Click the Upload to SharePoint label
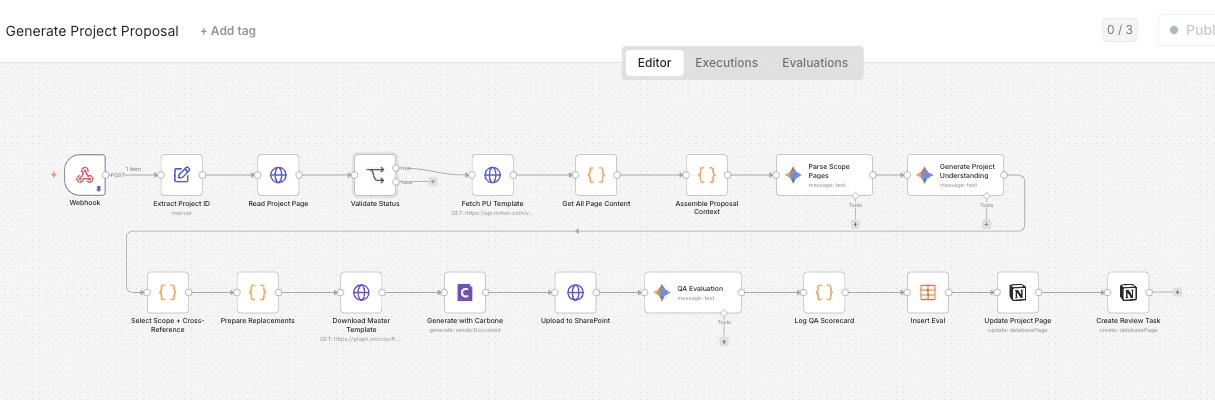This screenshot has height=400, width=1215. pos(575,321)
